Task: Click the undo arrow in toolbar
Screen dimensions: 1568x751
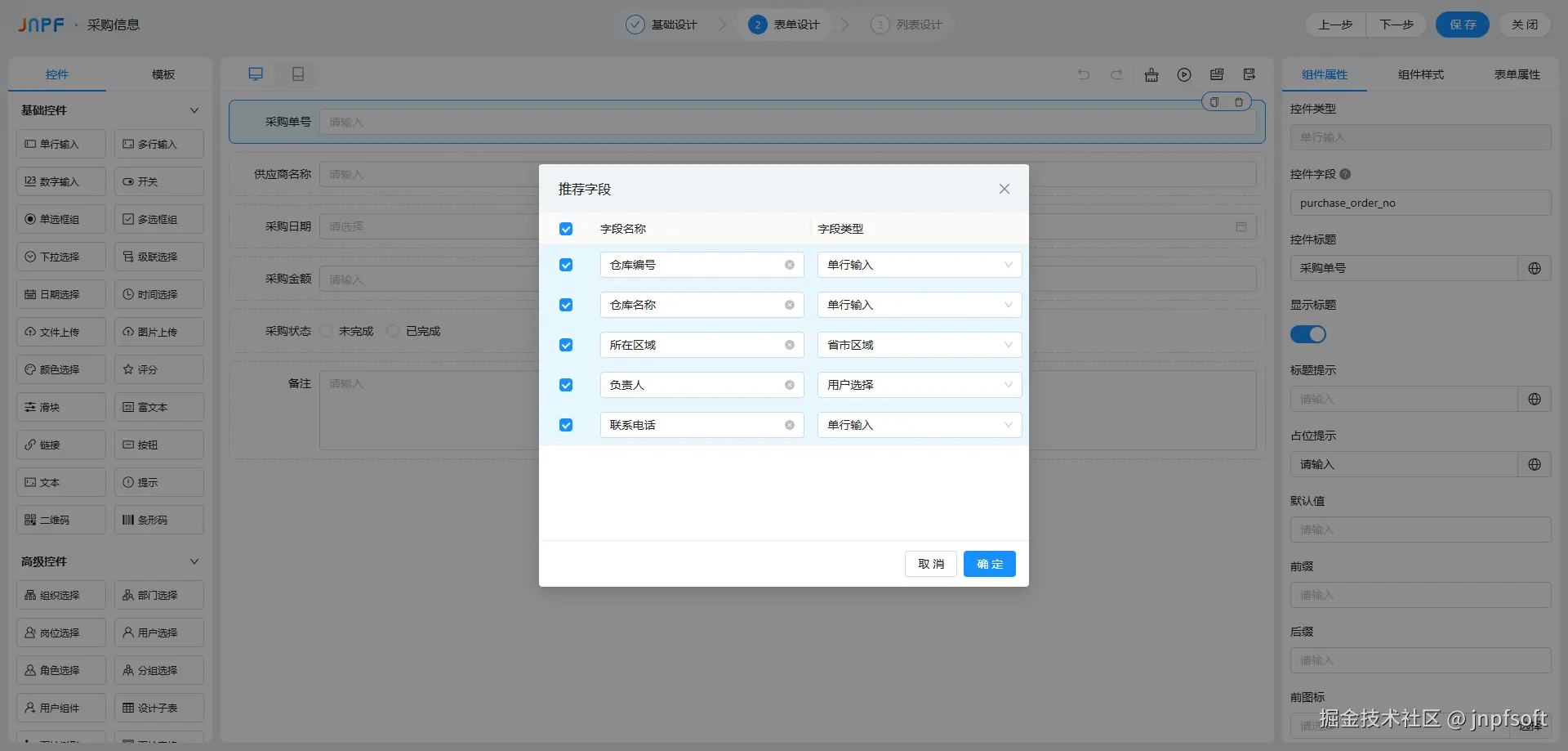Action: pyautogui.click(x=1084, y=74)
